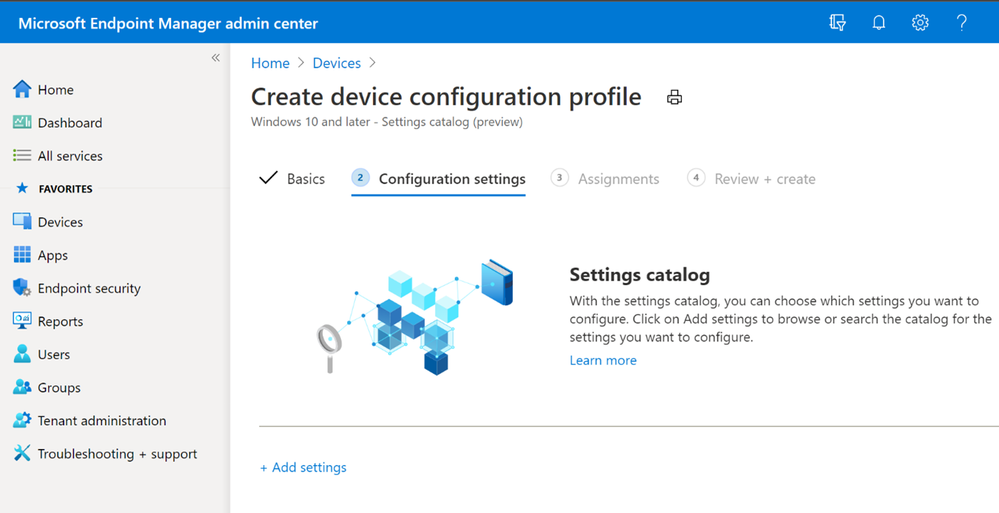Click the Dashboard chart icon

point(22,122)
